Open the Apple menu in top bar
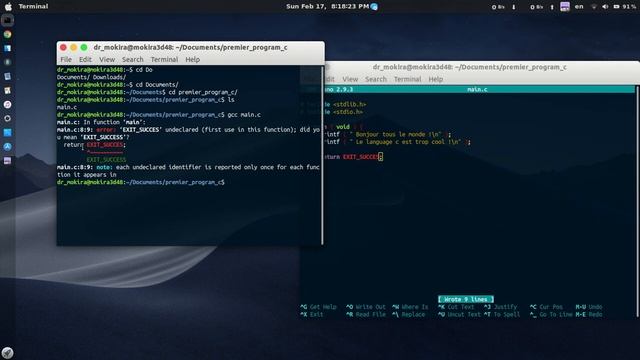 click(8, 7)
